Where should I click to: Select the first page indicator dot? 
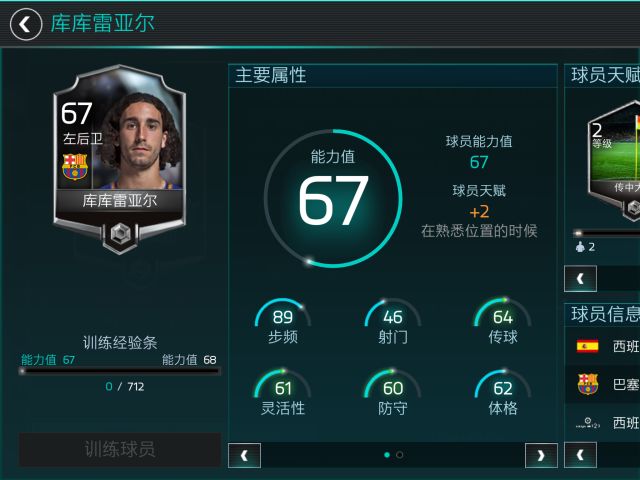387,455
